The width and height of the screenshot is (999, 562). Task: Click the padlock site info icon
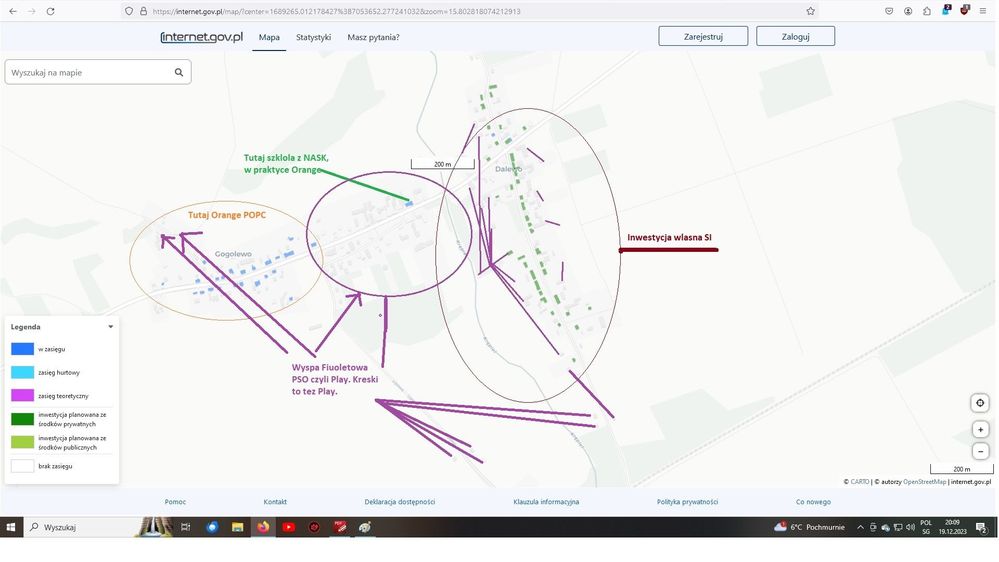point(143,11)
